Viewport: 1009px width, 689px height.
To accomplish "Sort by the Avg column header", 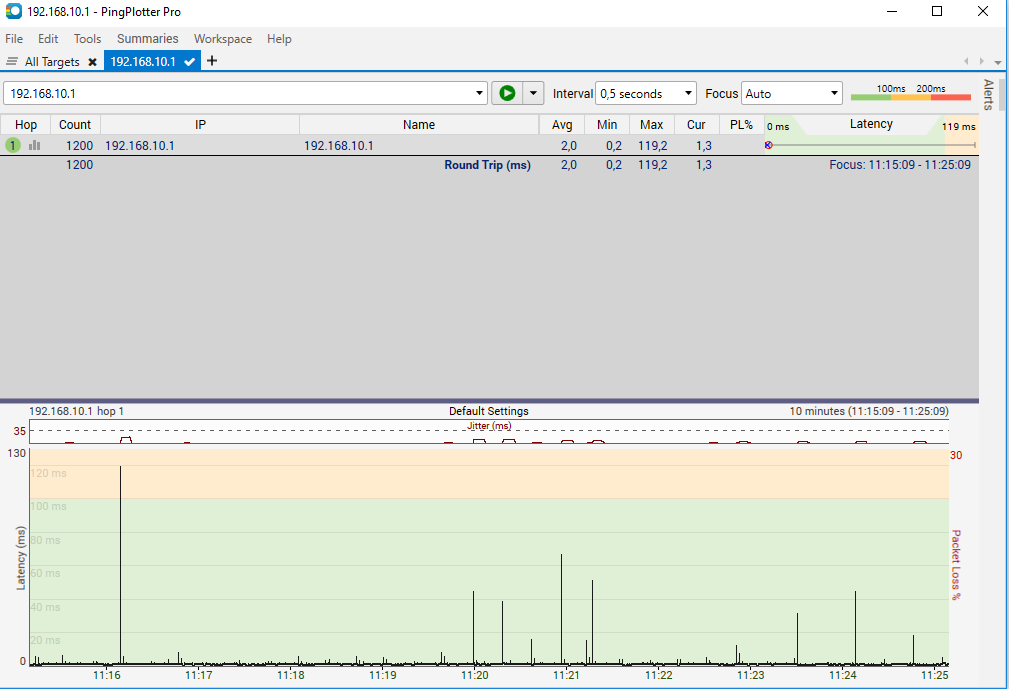I will [562, 125].
